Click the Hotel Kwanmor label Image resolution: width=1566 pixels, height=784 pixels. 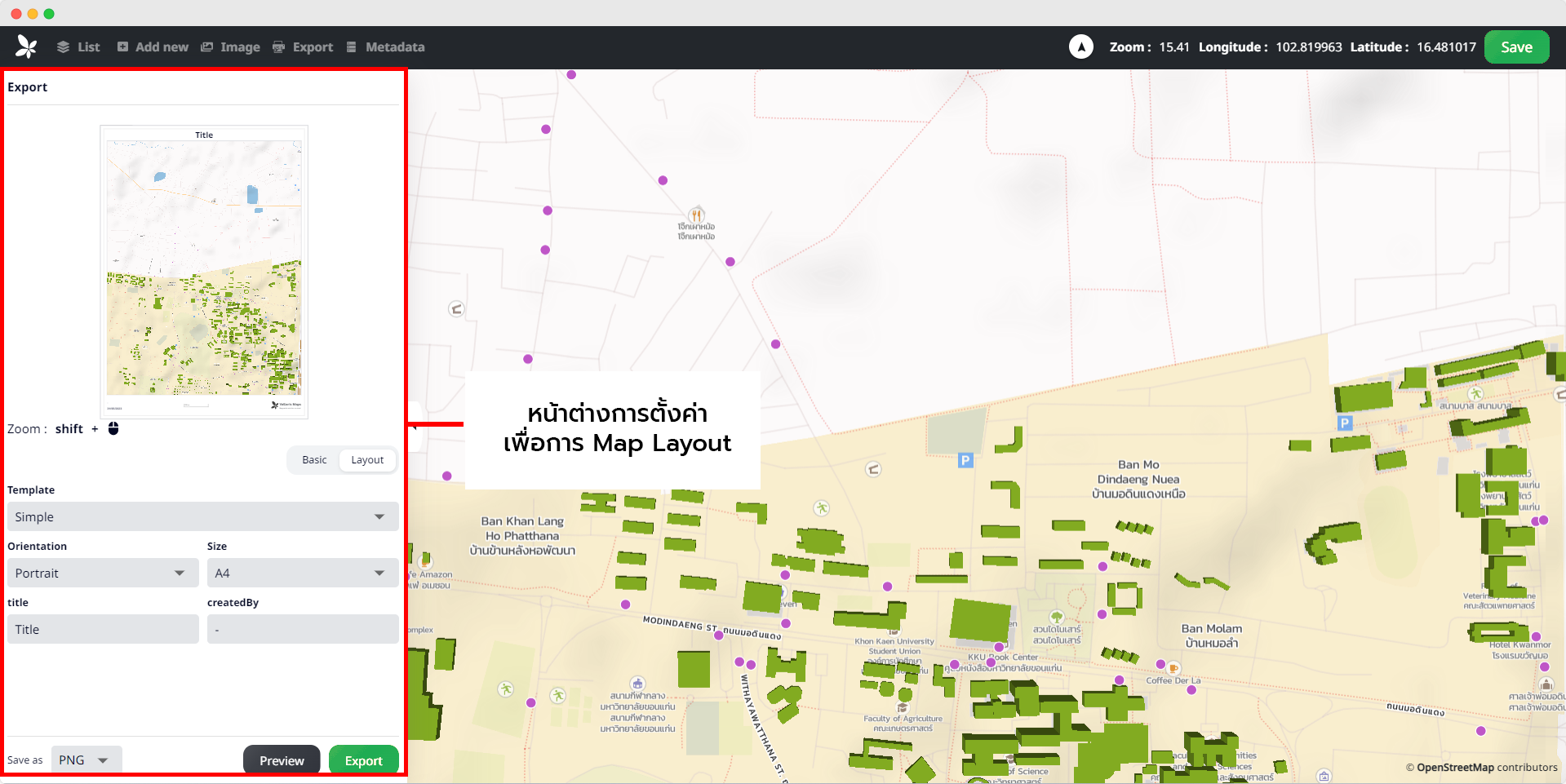coord(1520,644)
